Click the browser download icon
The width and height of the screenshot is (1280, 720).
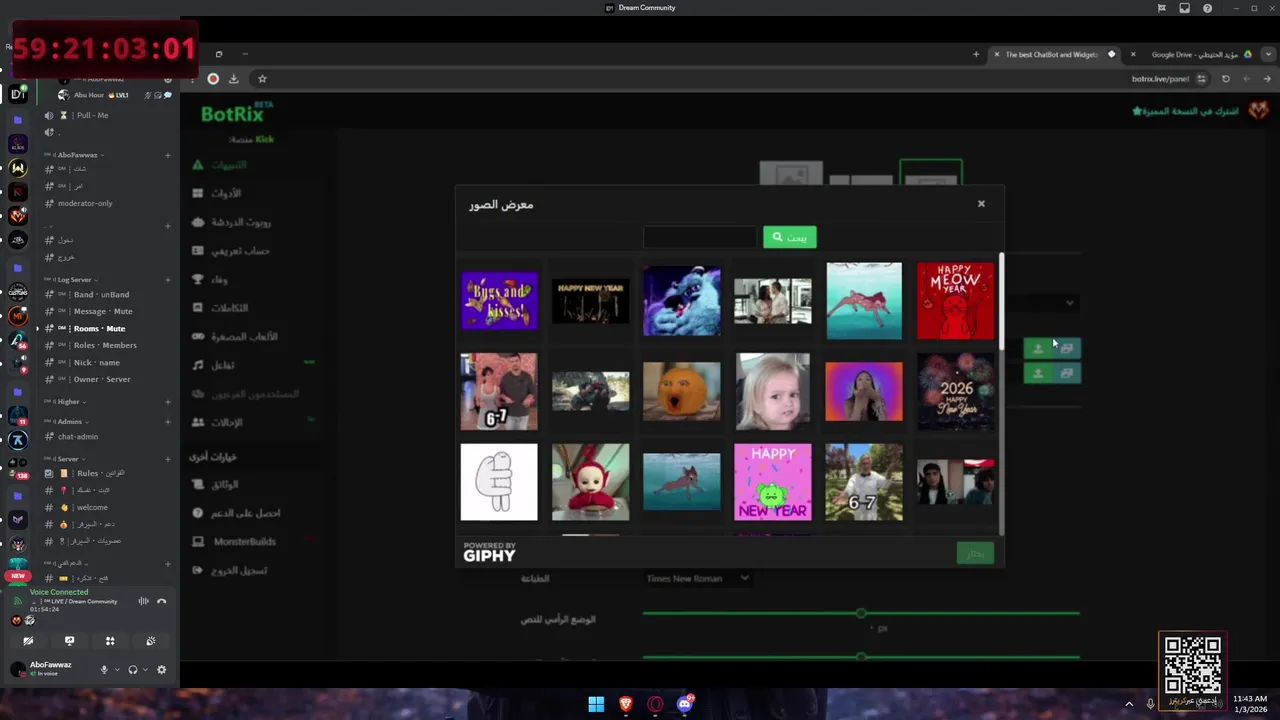[234, 79]
